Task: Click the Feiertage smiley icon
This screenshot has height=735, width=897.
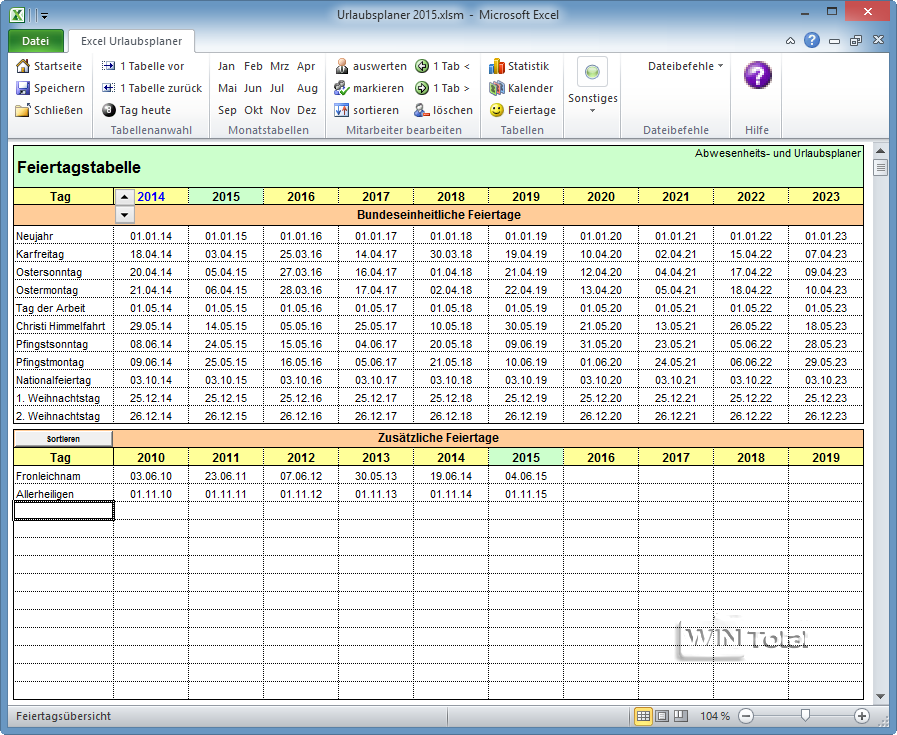Action: click(x=497, y=110)
